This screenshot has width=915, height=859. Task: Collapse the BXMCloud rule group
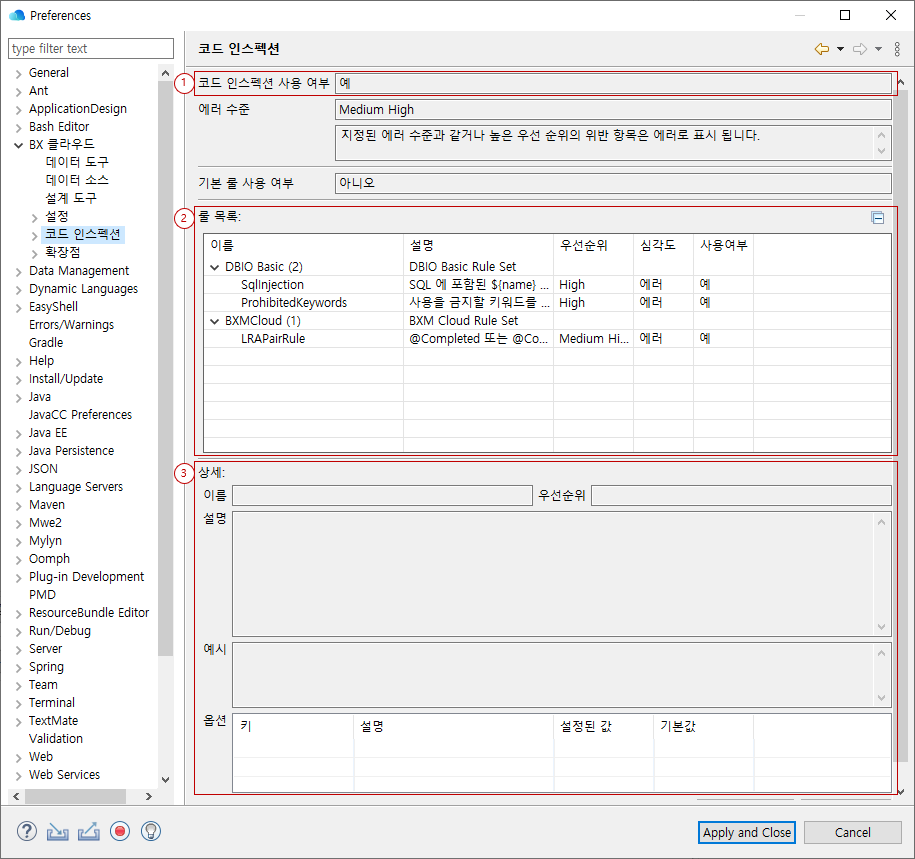[215, 322]
